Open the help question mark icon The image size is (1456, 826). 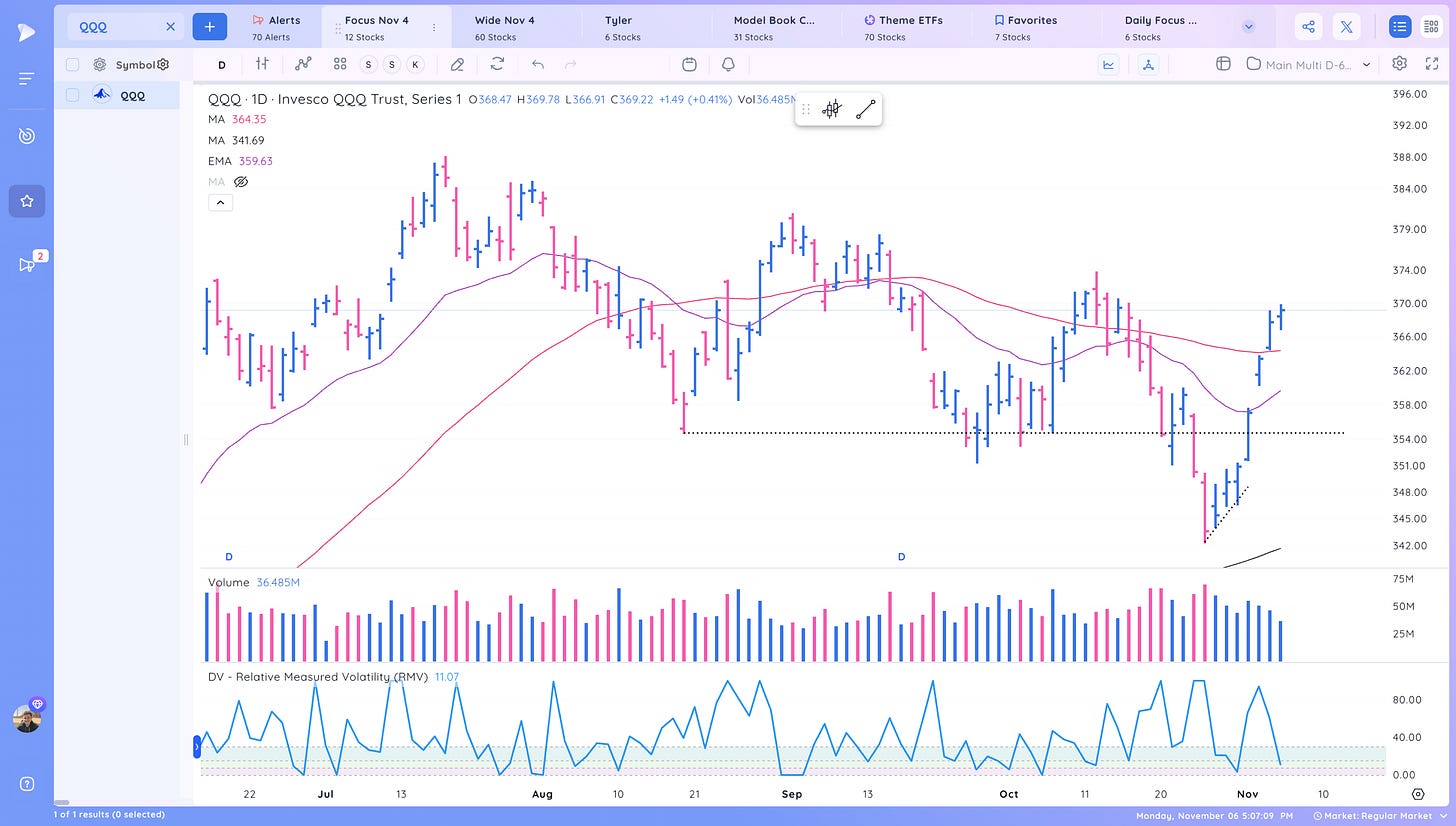coord(27,783)
